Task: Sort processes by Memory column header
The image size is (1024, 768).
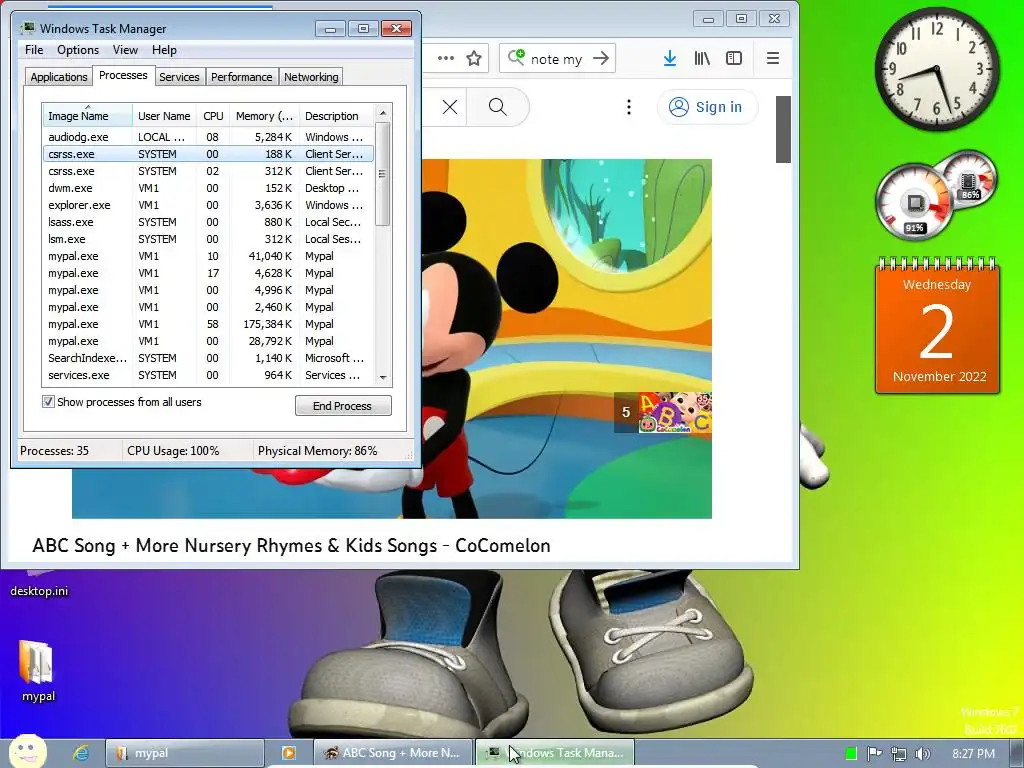Action: 264,116
